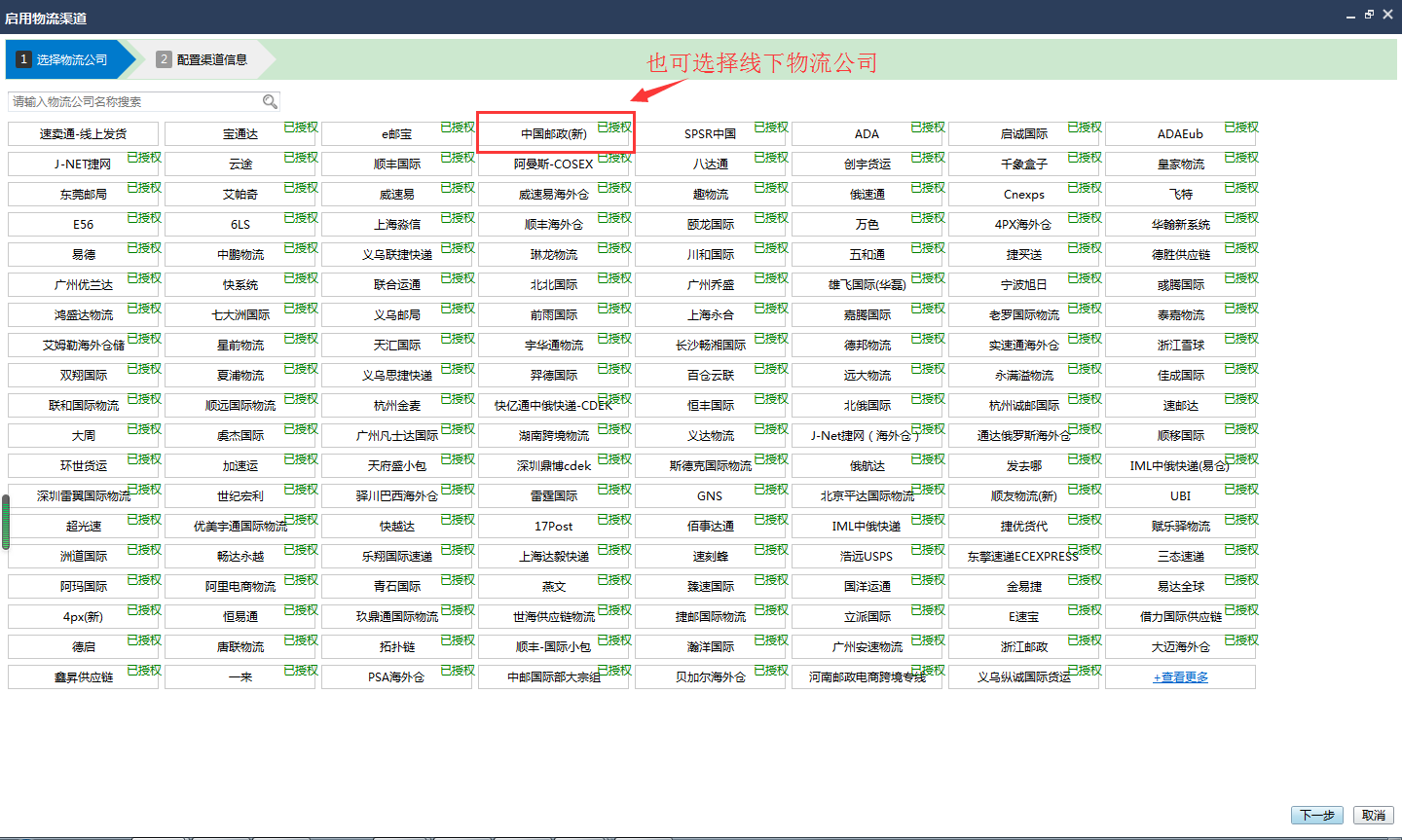
Task: Select 阿里电商物流 company
Action: 240,587
